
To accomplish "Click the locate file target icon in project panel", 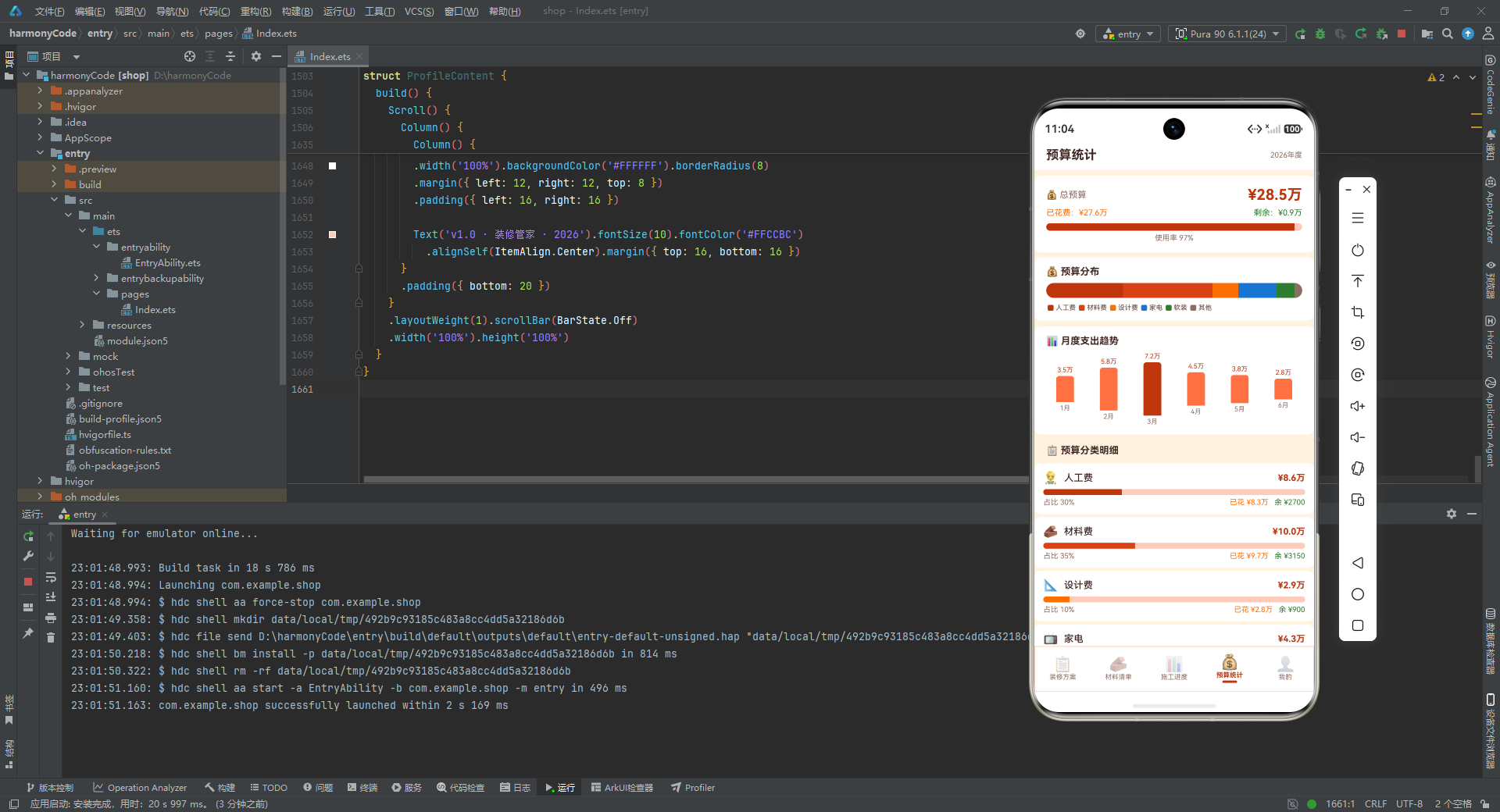I will [x=190, y=56].
